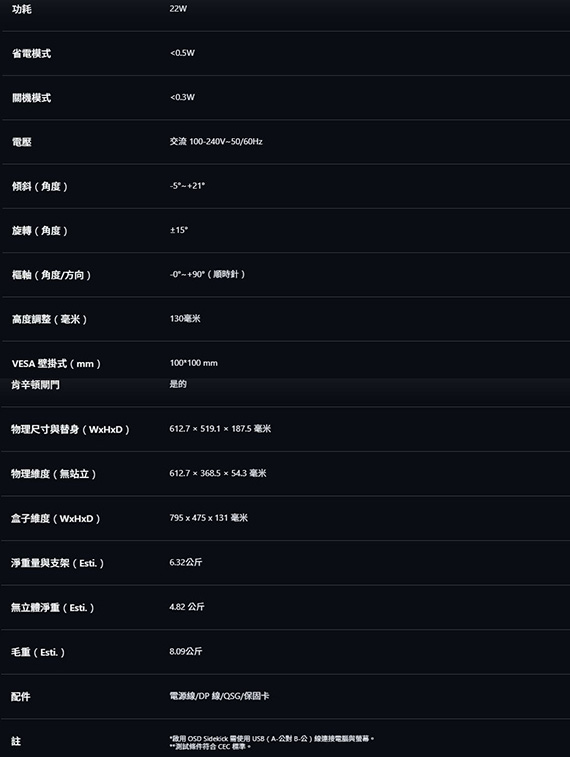Select the 配件 accessories list text
This screenshot has width=570, height=757.
click(x=219, y=696)
